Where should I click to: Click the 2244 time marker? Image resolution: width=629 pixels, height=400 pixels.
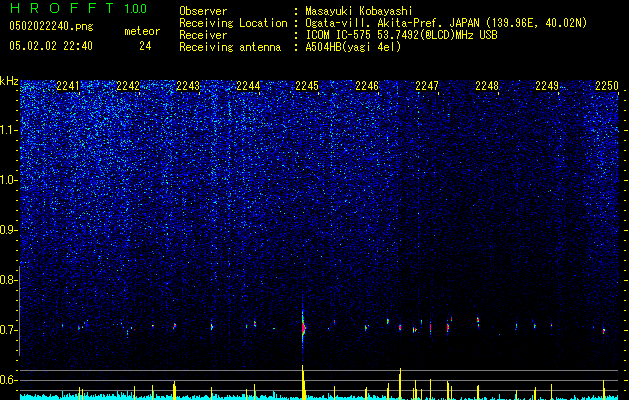click(x=248, y=85)
